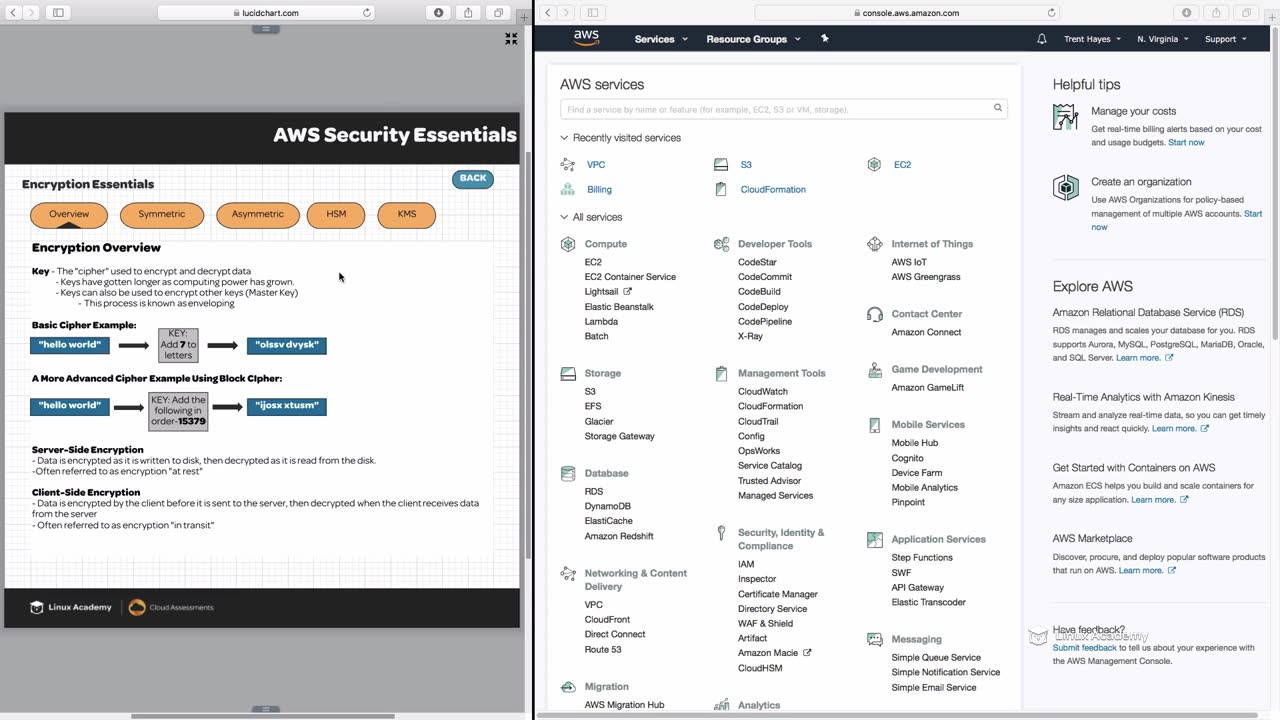
Task: Click the BACK button on the Lucidchart slide
Action: (473, 179)
